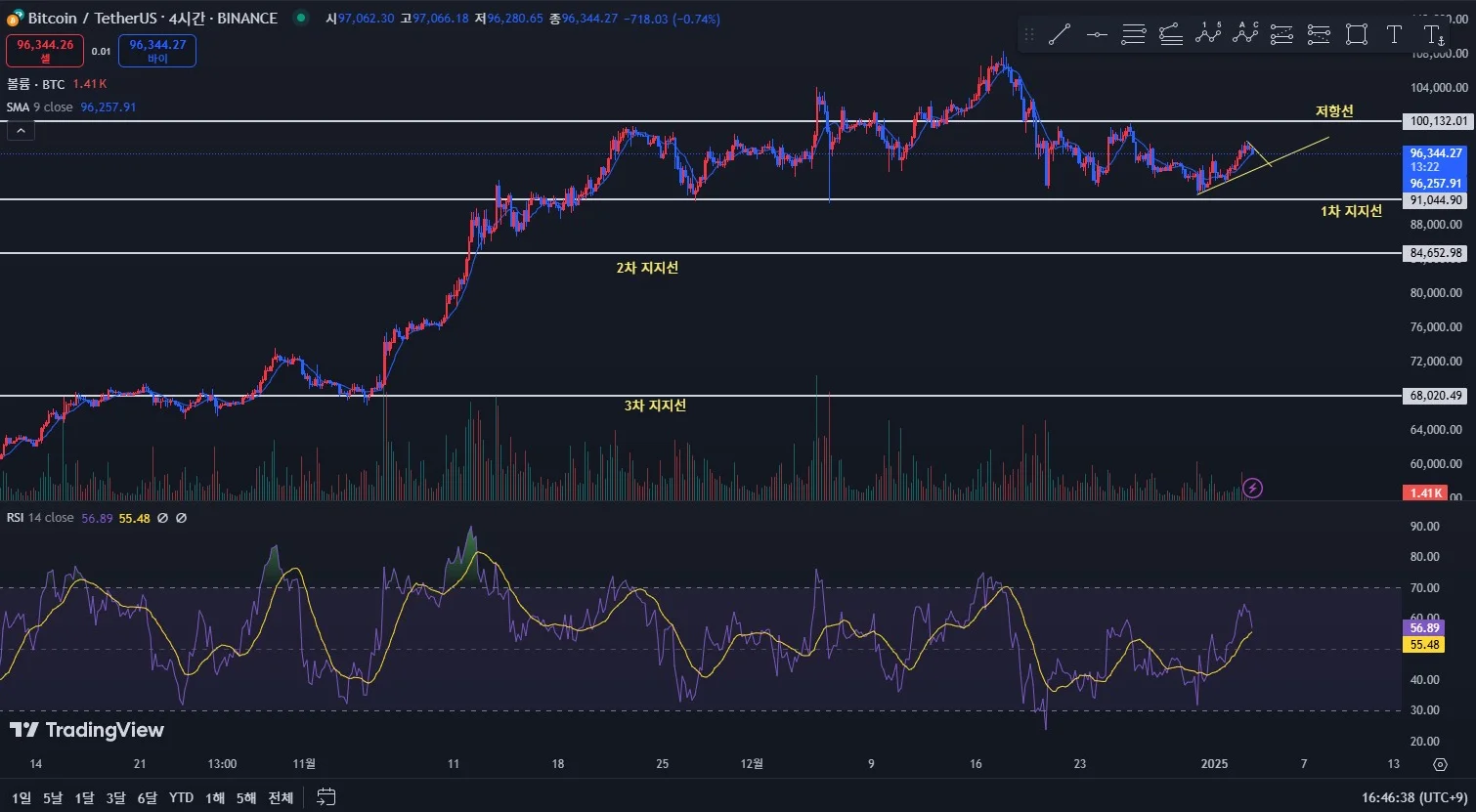The image size is (1476, 812).
Task: Select the Trend Line drawing tool
Action: click(1059, 35)
